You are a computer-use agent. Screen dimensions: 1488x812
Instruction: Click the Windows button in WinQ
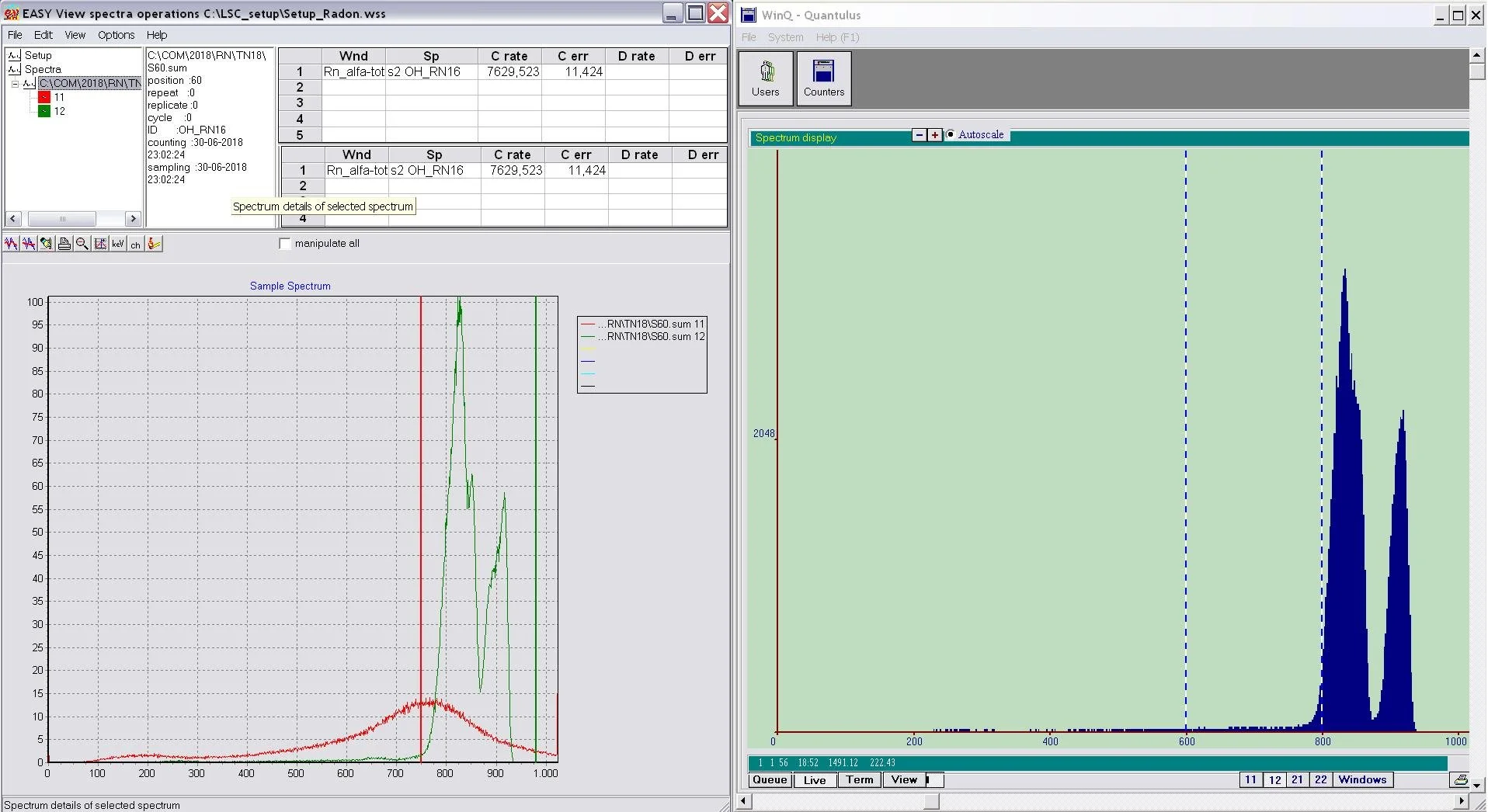1362,780
